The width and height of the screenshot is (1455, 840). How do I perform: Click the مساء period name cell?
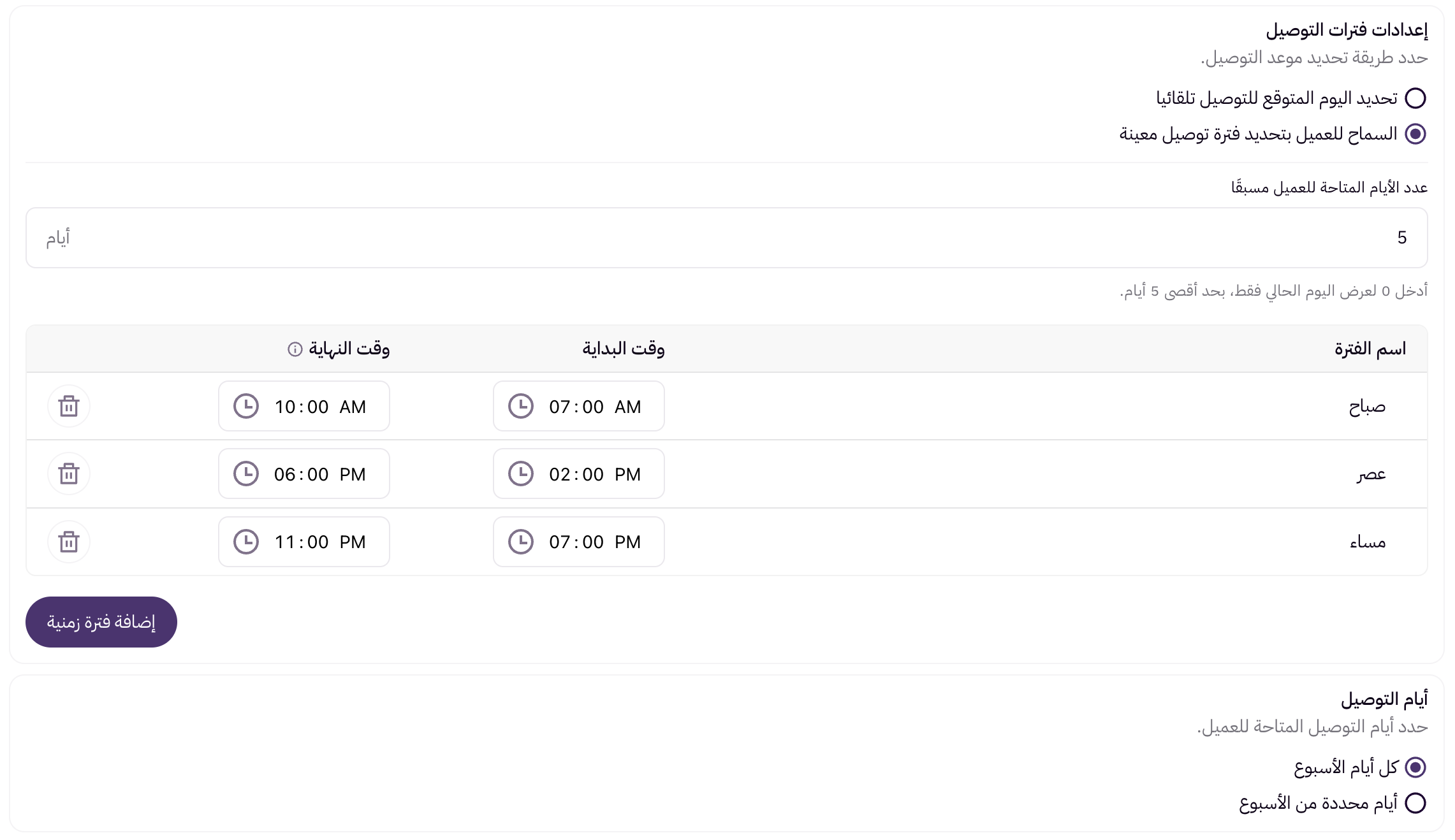point(1368,542)
